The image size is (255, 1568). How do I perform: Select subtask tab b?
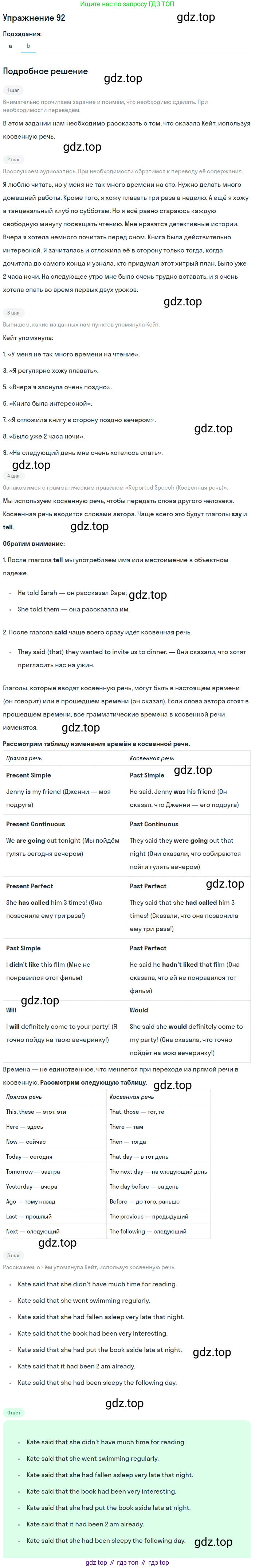pyautogui.click(x=28, y=46)
